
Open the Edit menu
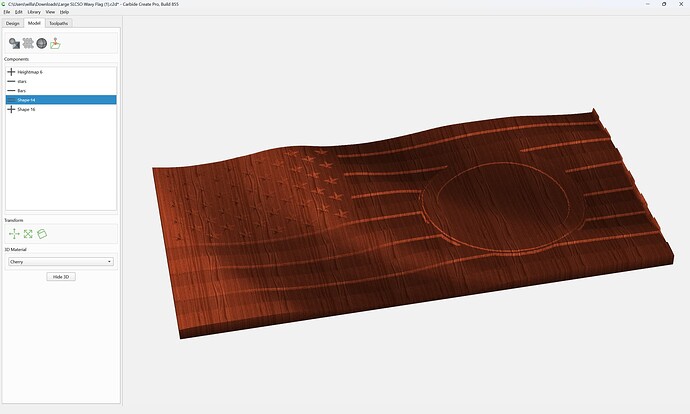pos(18,12)
